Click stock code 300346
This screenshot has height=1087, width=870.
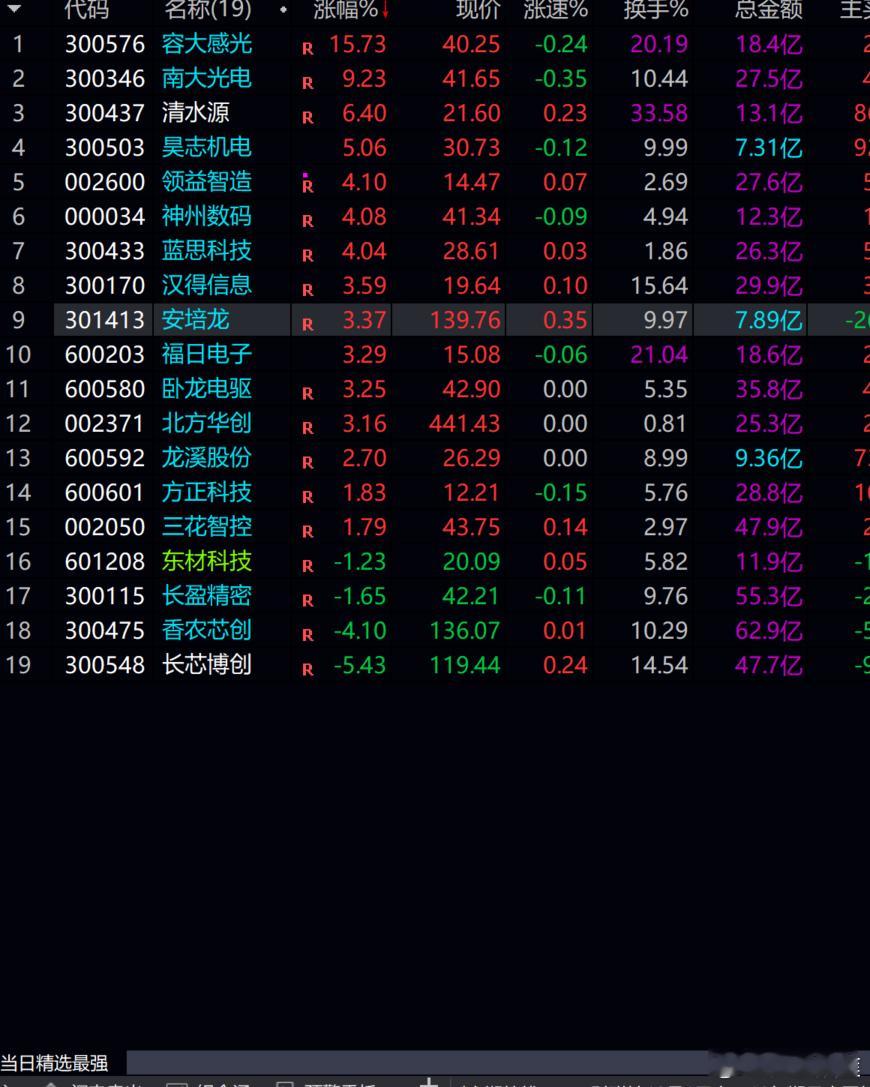tap(105, 78)
